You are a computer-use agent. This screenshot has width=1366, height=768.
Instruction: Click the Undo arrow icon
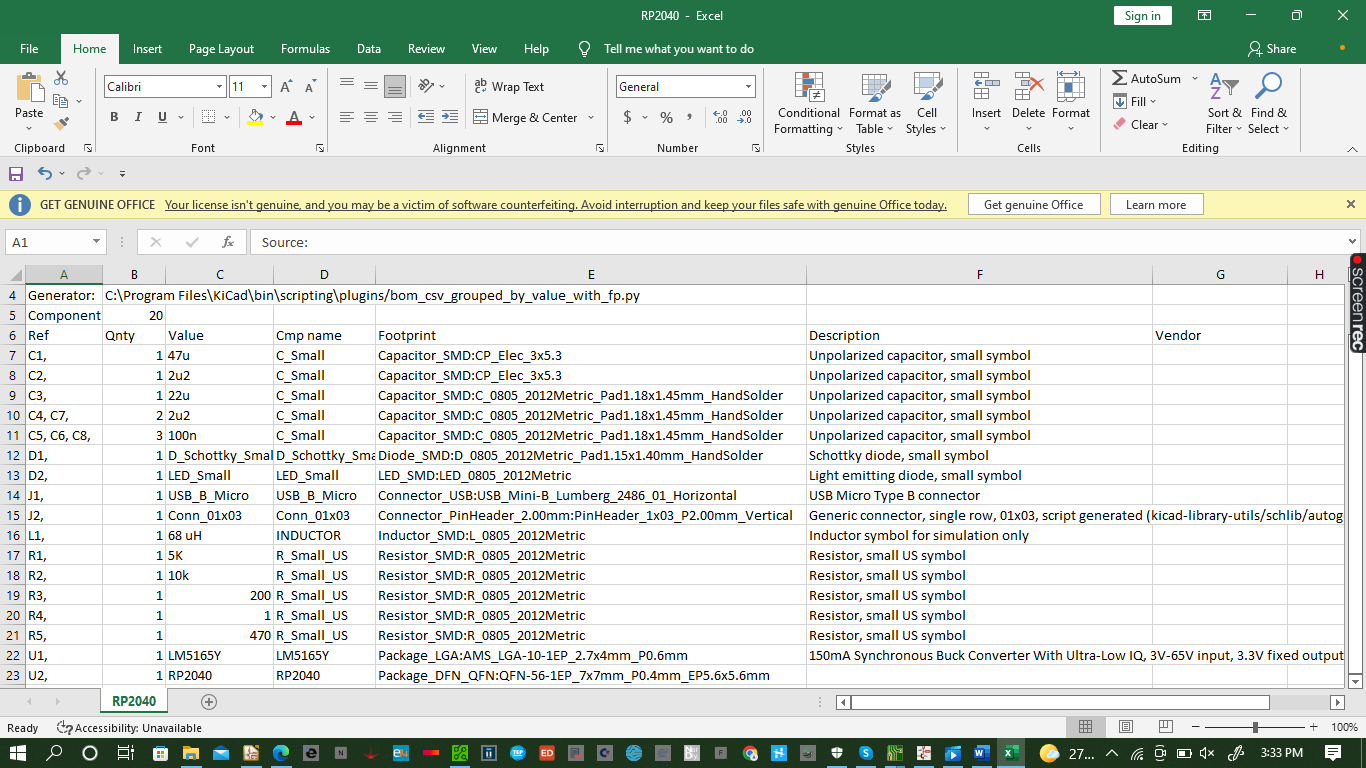pyautogui.click(x=45, y=173)
